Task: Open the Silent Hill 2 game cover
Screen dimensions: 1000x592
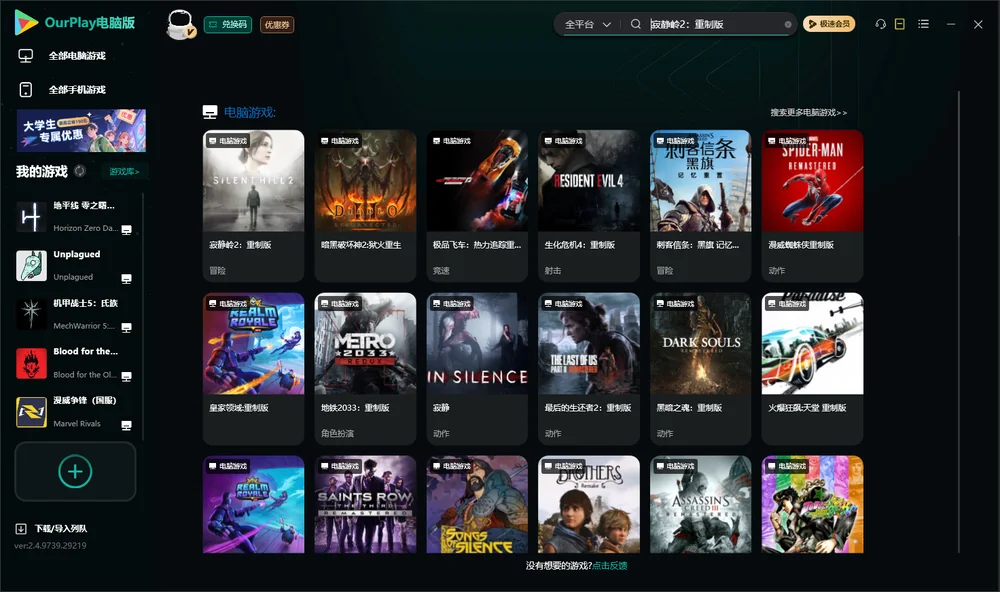Action: coord(254,181)
